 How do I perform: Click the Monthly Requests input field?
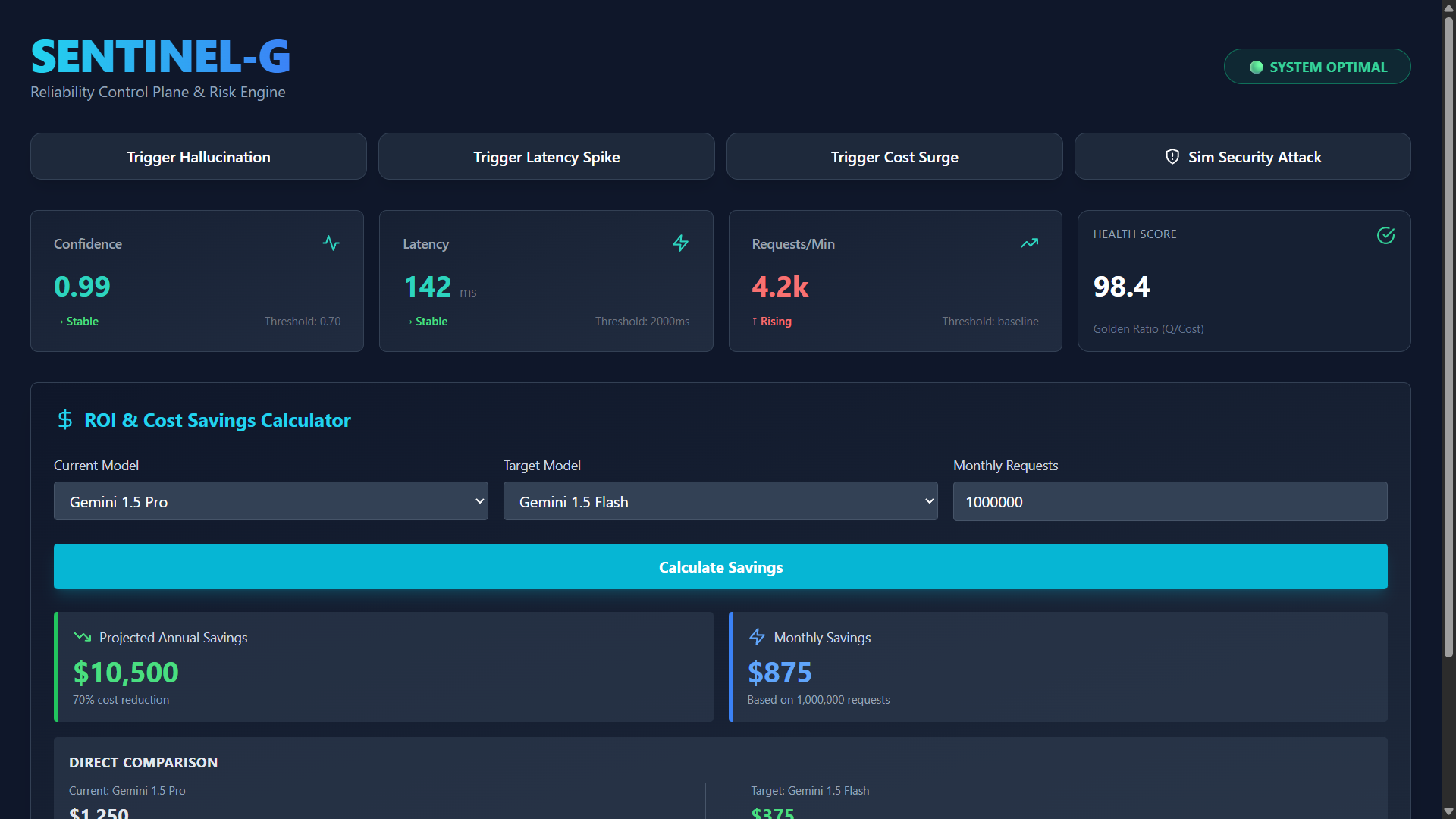(1169, 501)
